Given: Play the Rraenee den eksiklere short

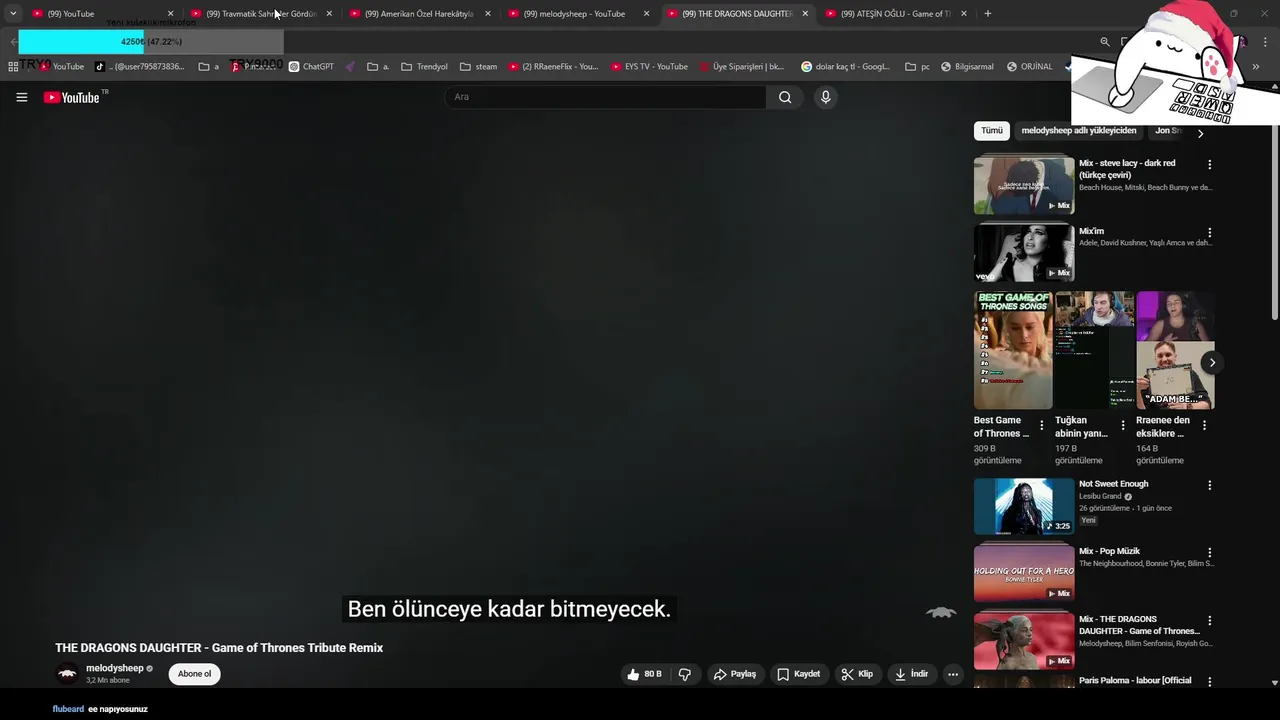Looking at the screenshot, I should tap(1175, 350).
